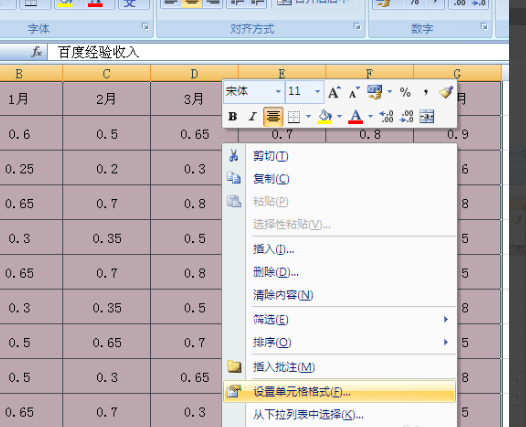The height and width of the screenshot is (427, 526).
Task: Open the font size 11 dropdown
Action: [317, 92]
